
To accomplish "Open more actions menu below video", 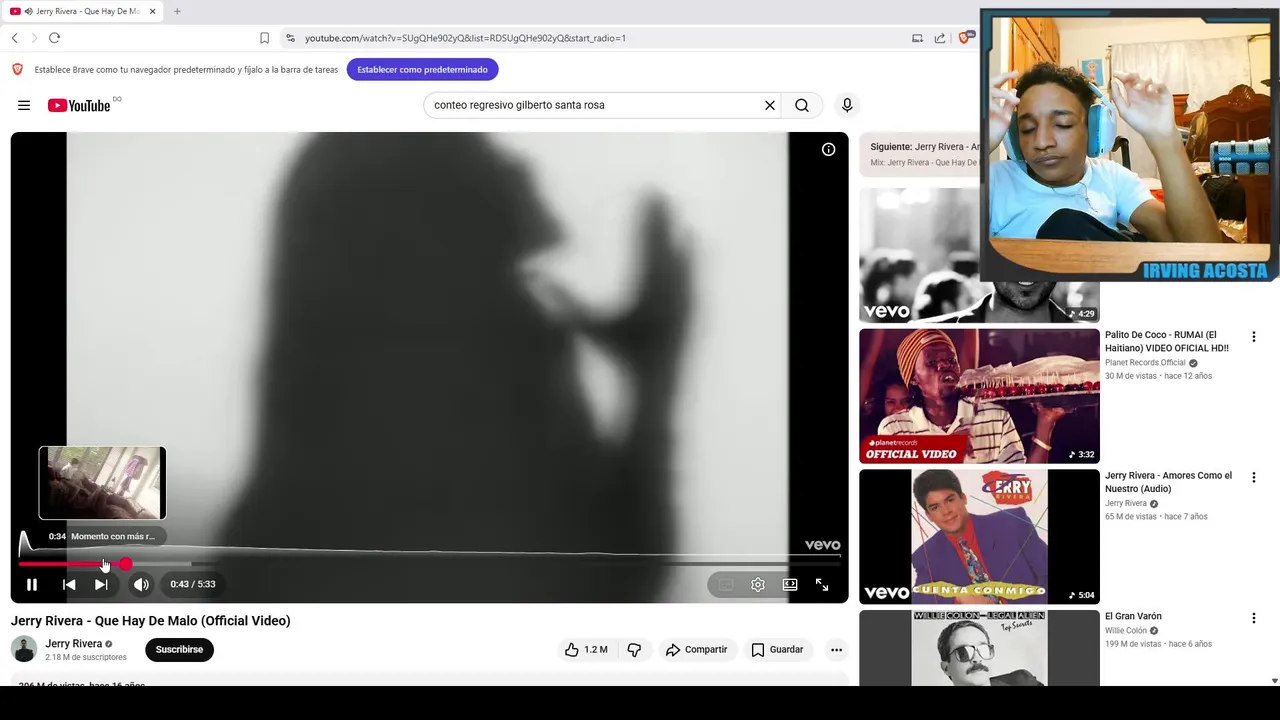I will pyautogui.click(x=836, y=650).
